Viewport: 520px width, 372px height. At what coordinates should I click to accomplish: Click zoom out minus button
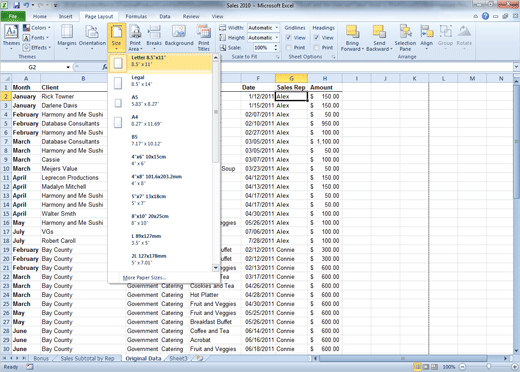pos(463,367)
